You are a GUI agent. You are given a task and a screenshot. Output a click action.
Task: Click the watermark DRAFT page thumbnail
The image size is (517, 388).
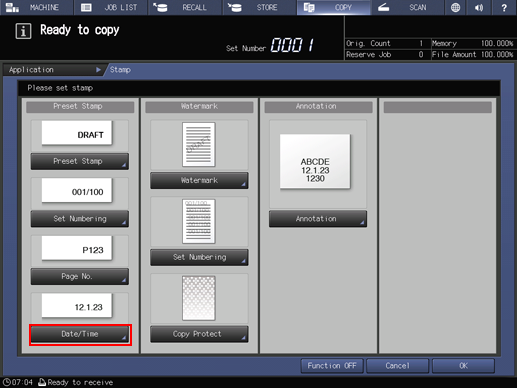pyautogui.click(x=199, y=144)
